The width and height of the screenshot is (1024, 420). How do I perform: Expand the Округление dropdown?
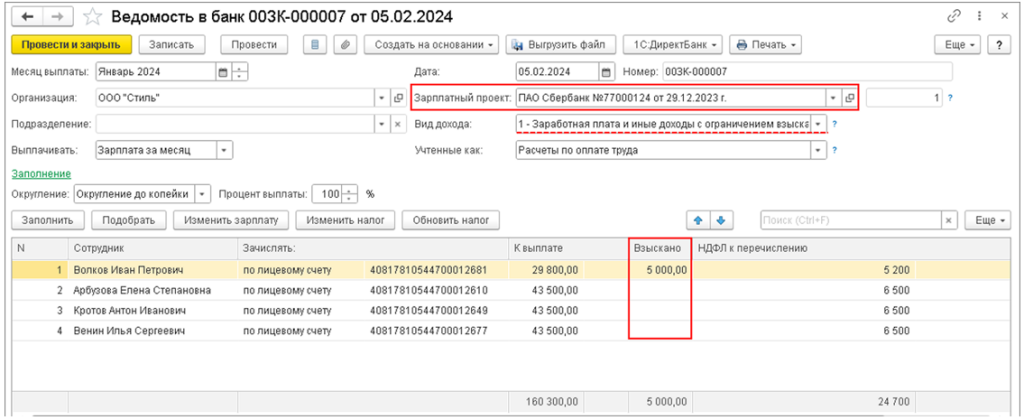click(203, 194)
